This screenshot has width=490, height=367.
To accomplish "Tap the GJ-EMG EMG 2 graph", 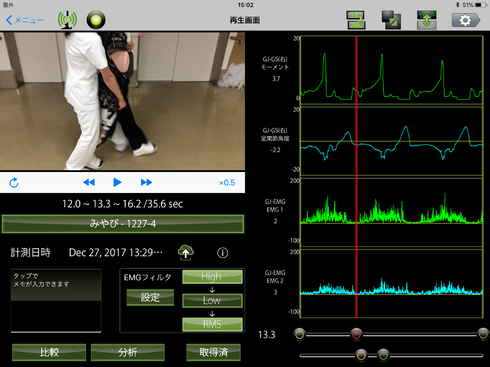I will click(392, 283).
